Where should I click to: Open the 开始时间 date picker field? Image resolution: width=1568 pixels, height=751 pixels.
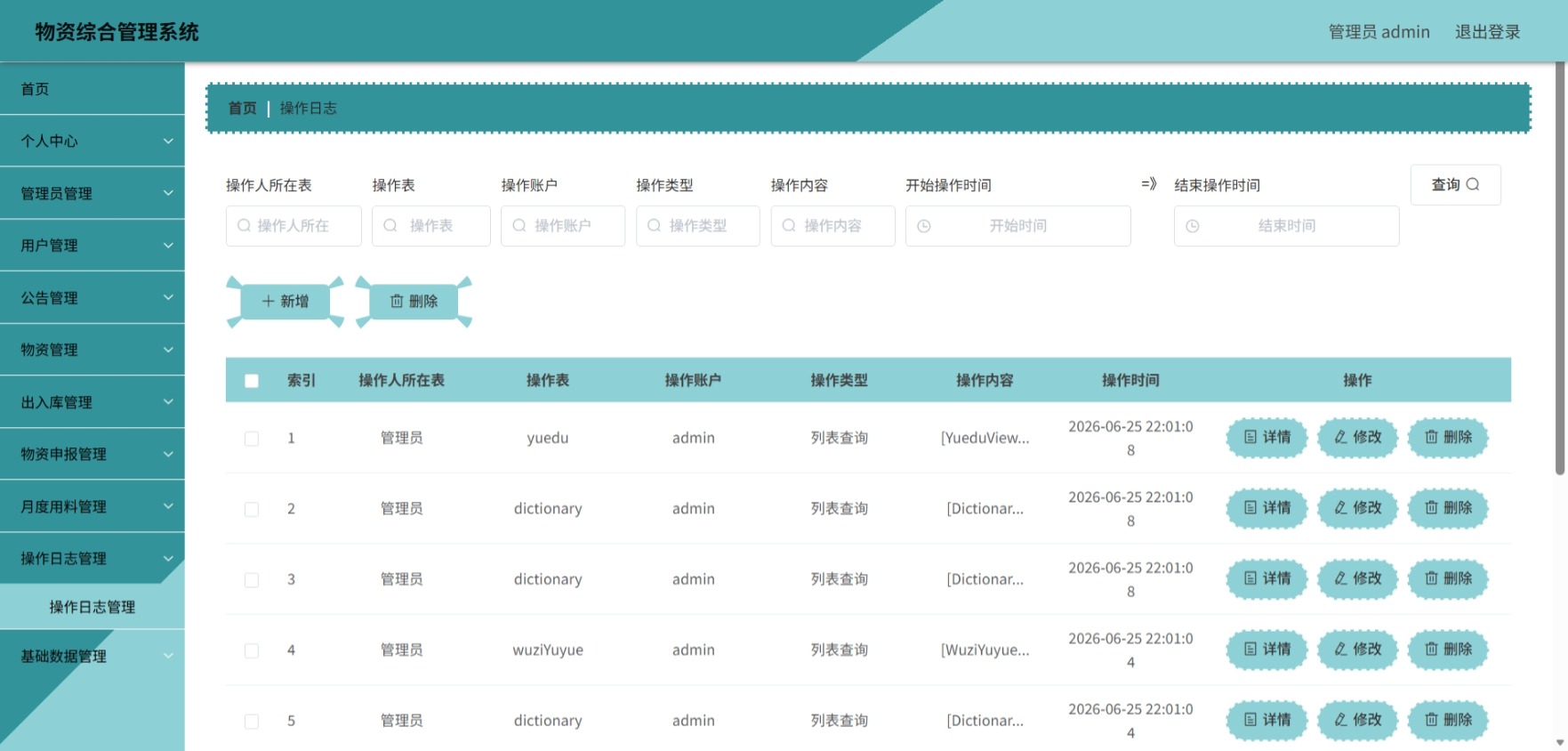click(1018, 226)
